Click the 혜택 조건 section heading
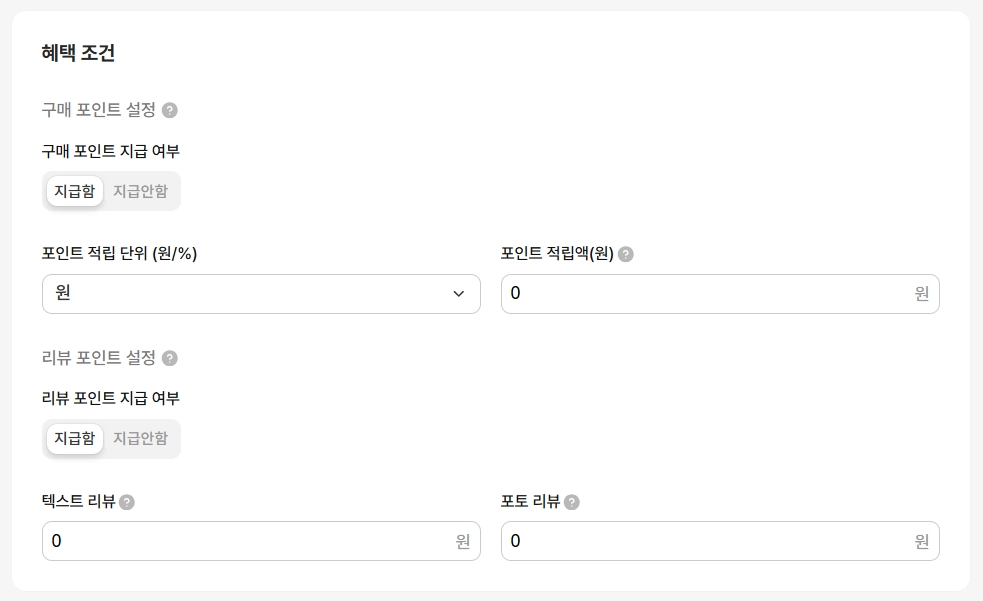 coord(78,54)
